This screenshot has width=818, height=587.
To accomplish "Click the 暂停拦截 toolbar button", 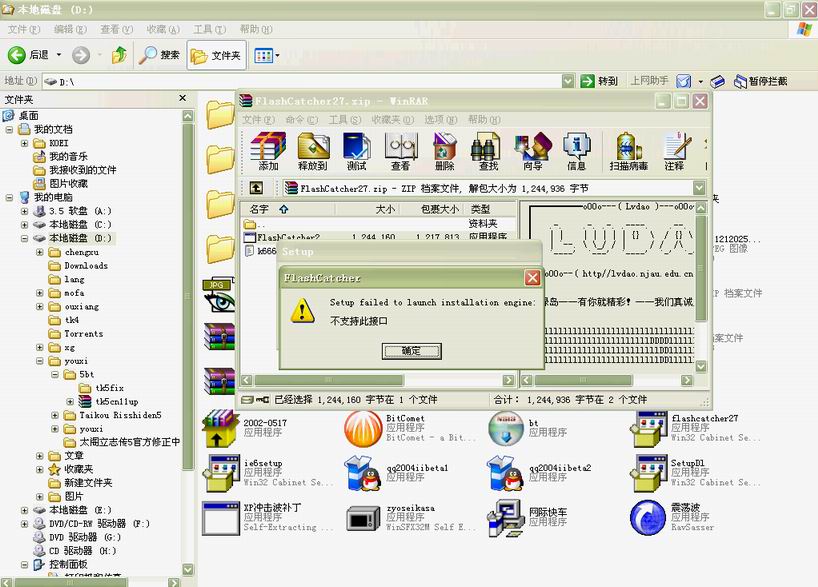I will pos(760,81).
